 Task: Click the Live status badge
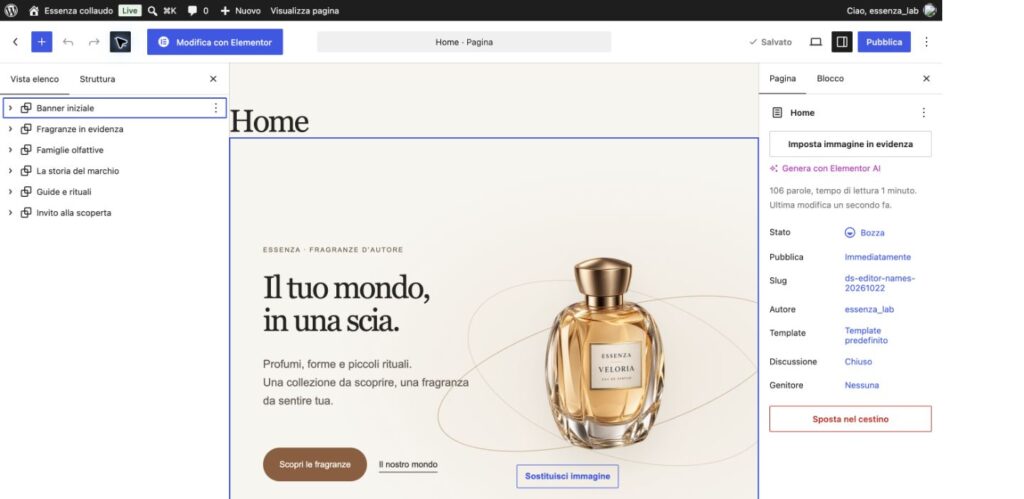[130, 10]
